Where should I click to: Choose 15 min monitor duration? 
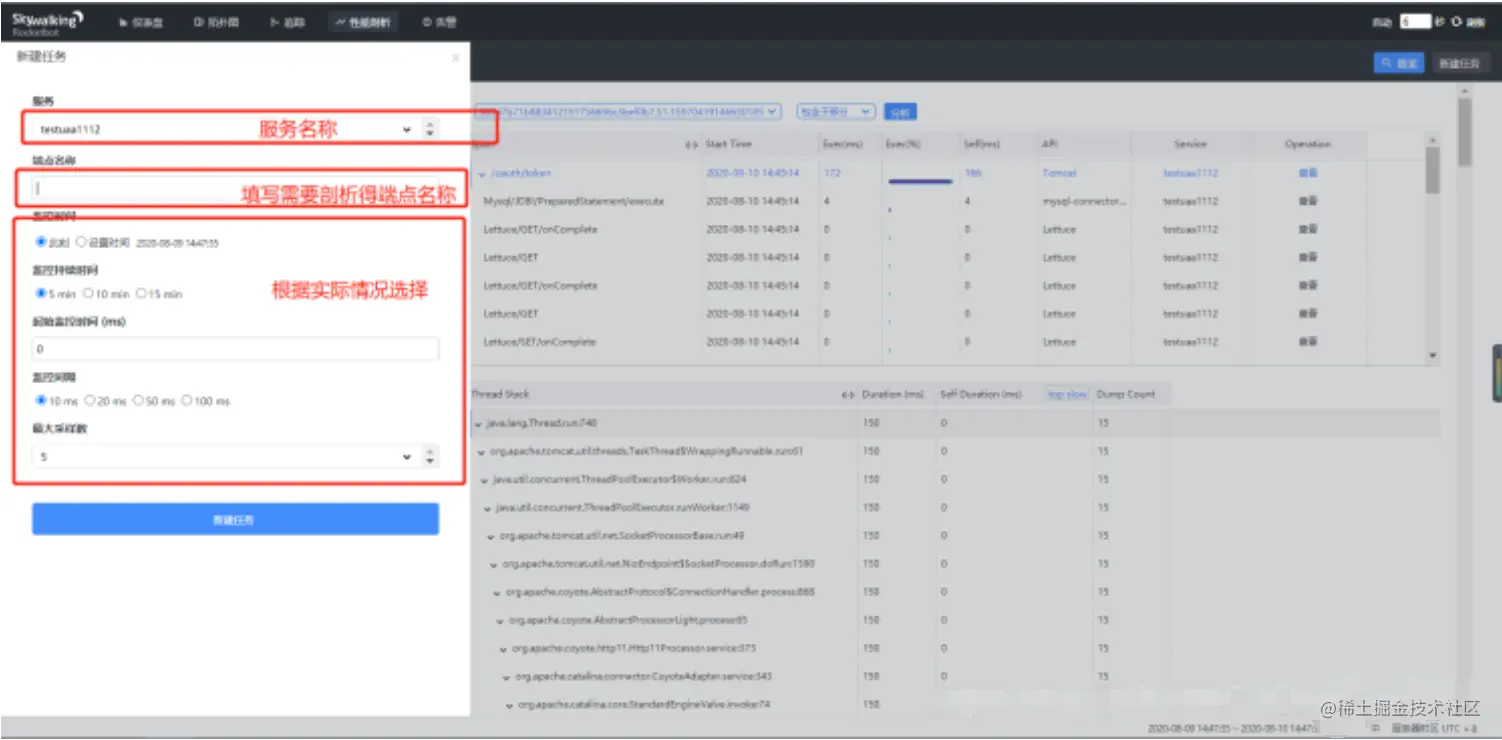(x=140, y=294)
